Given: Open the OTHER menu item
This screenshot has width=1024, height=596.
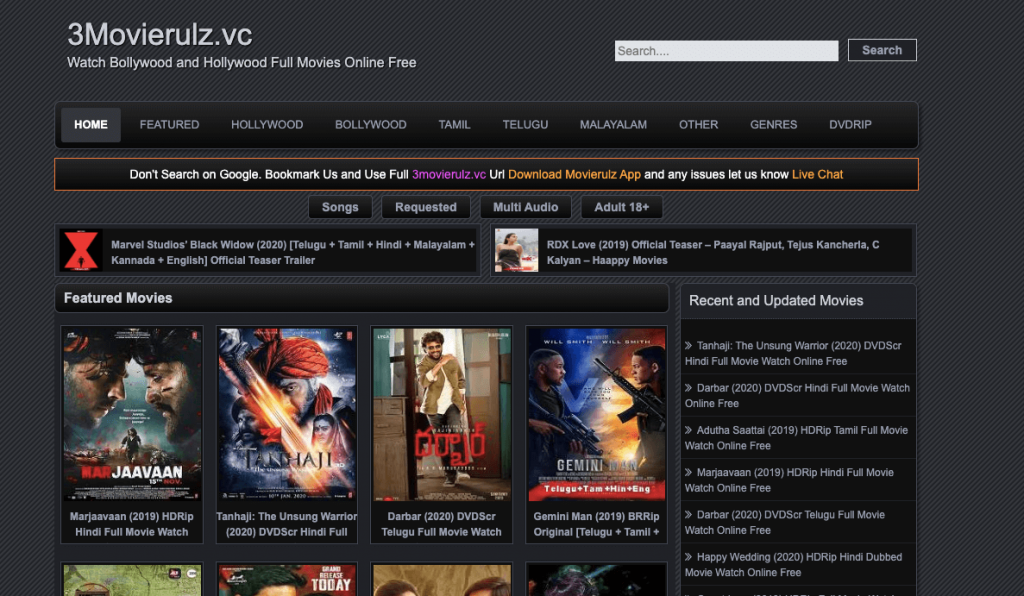Looking at the screenshot, I should 698,125.
